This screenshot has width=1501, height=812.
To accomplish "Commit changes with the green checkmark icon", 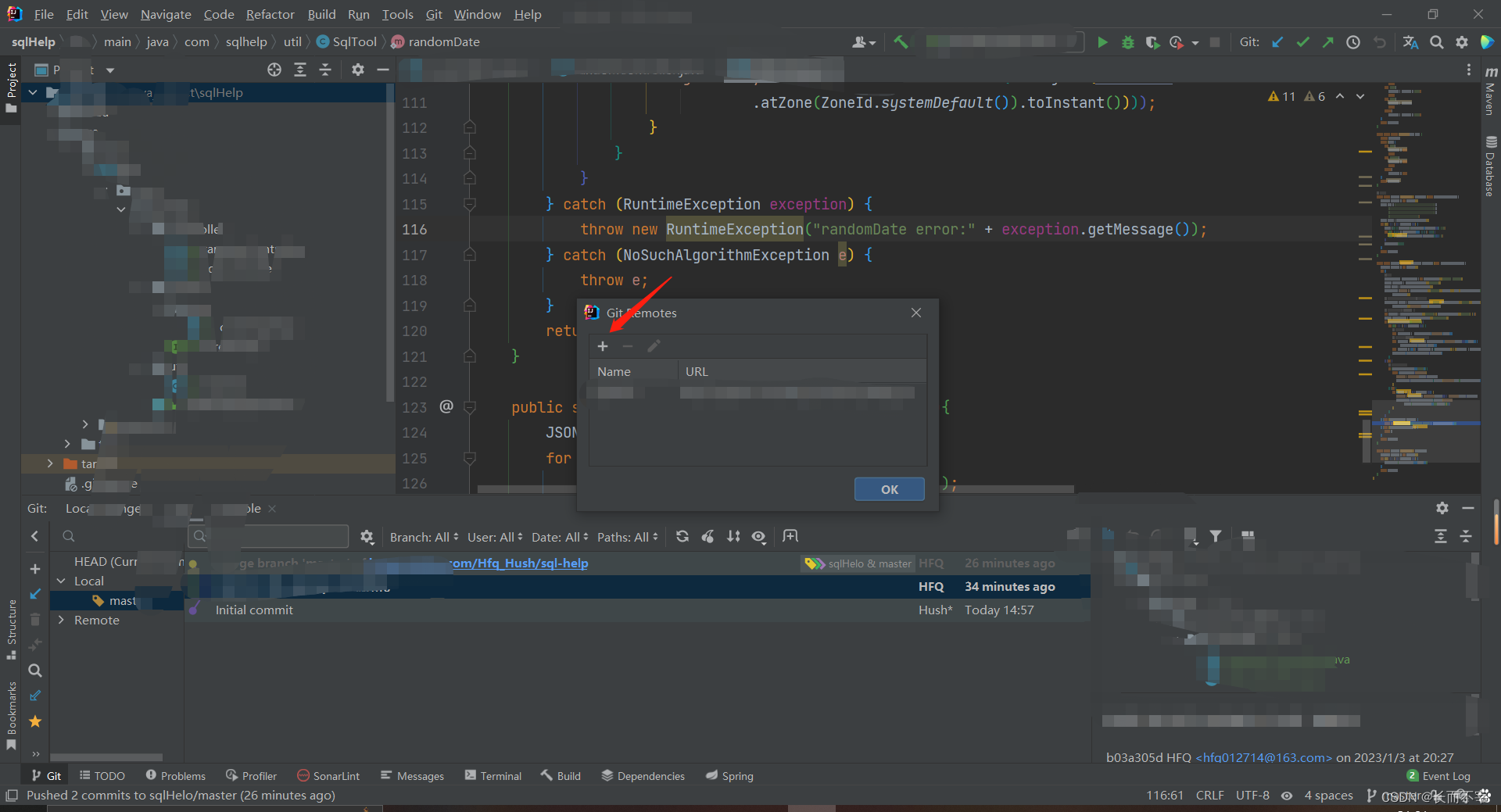I will tap(1302, 42).
